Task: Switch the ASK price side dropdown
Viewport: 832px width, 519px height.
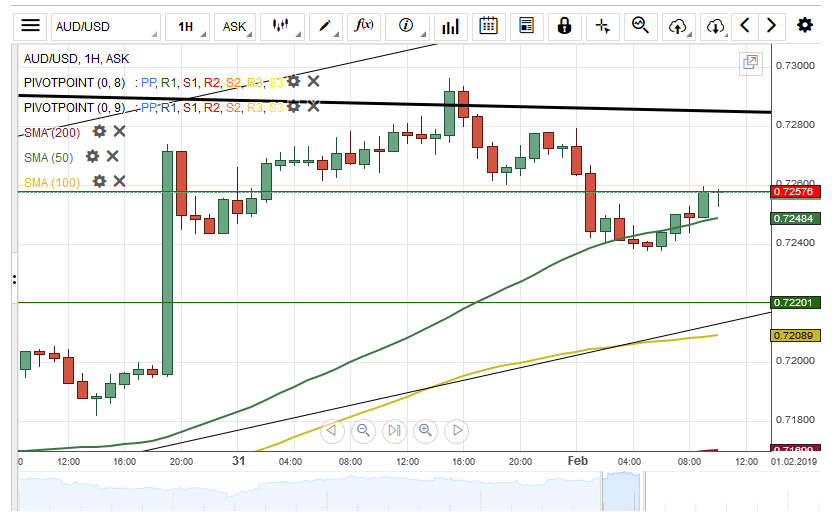Action: tap(235, 27)
